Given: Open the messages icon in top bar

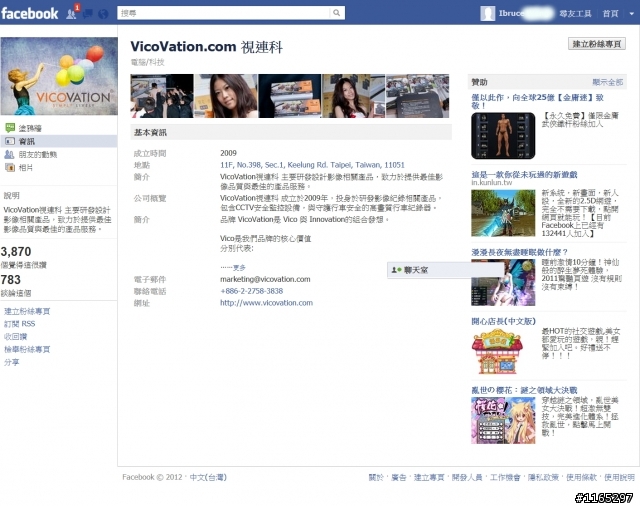Looking at the screenshot, I should coord(87,14).
